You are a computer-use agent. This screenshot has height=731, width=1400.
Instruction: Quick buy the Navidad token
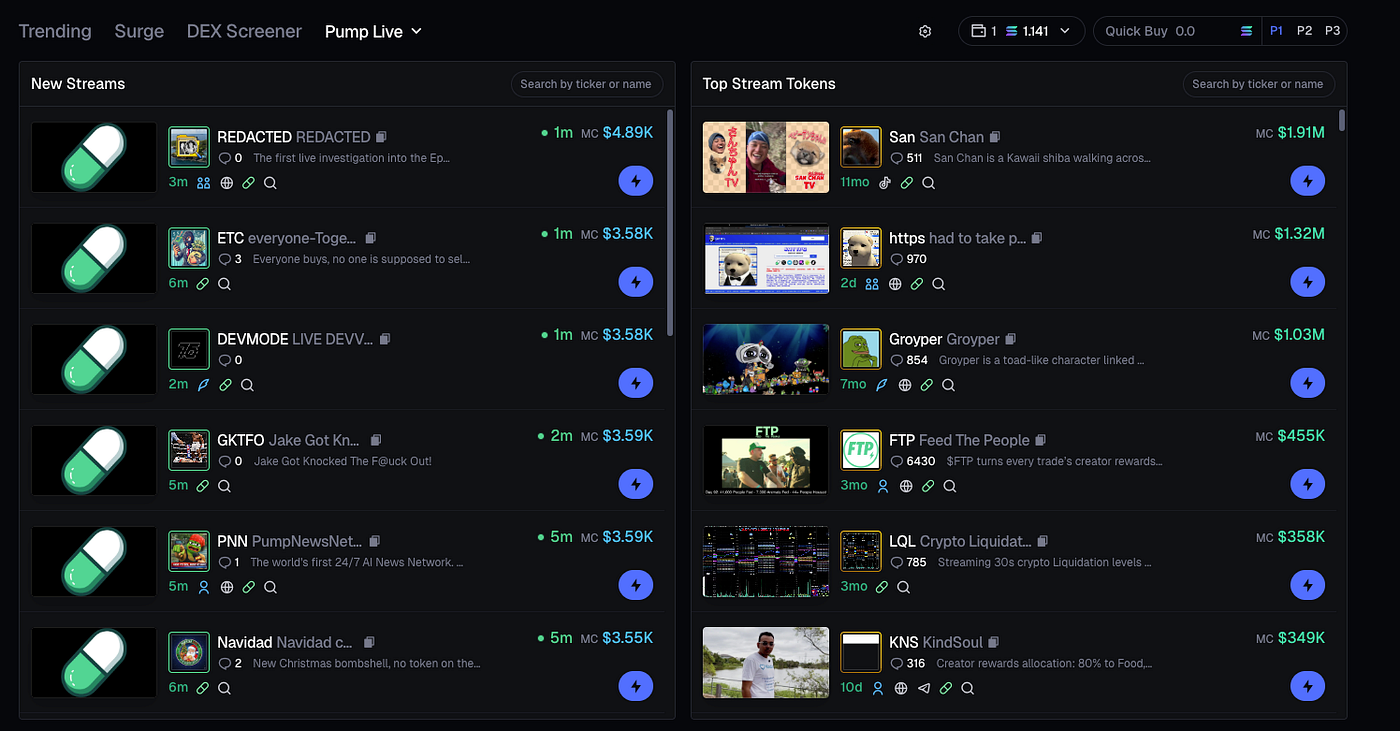[x=636, y=686]
